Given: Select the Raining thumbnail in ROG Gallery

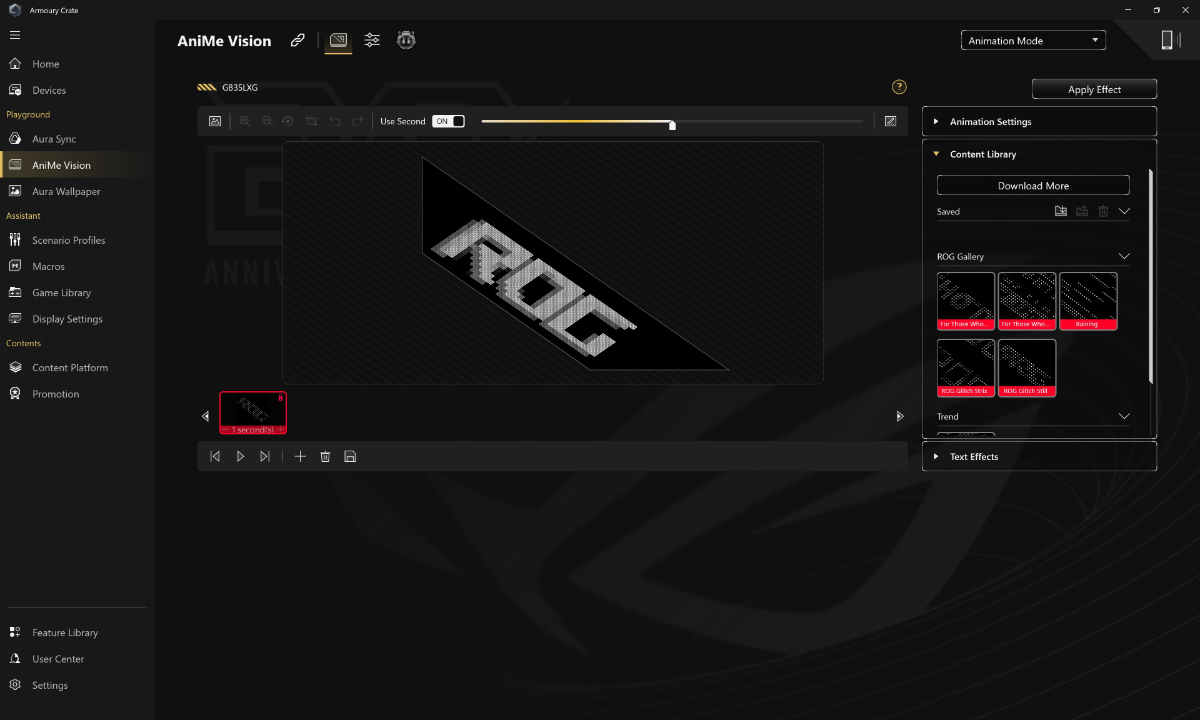Looking at the screenshot, I should tap(1088, 301).
